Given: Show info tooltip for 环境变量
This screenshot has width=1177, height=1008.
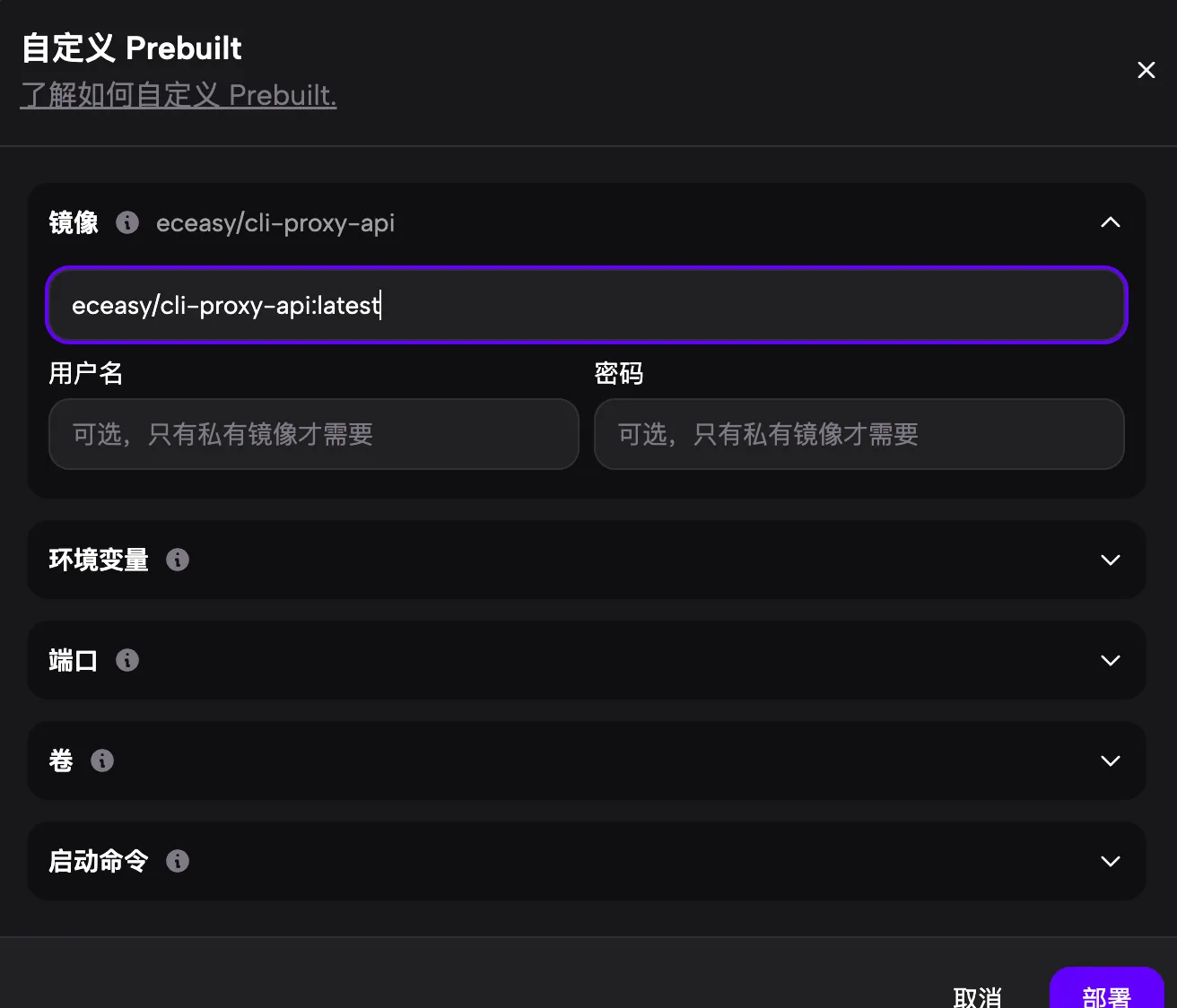Looking at the screenshot, I should [178, 560].
